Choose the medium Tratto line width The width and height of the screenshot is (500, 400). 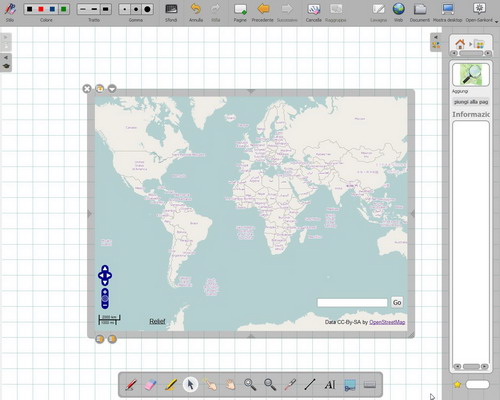94,9
